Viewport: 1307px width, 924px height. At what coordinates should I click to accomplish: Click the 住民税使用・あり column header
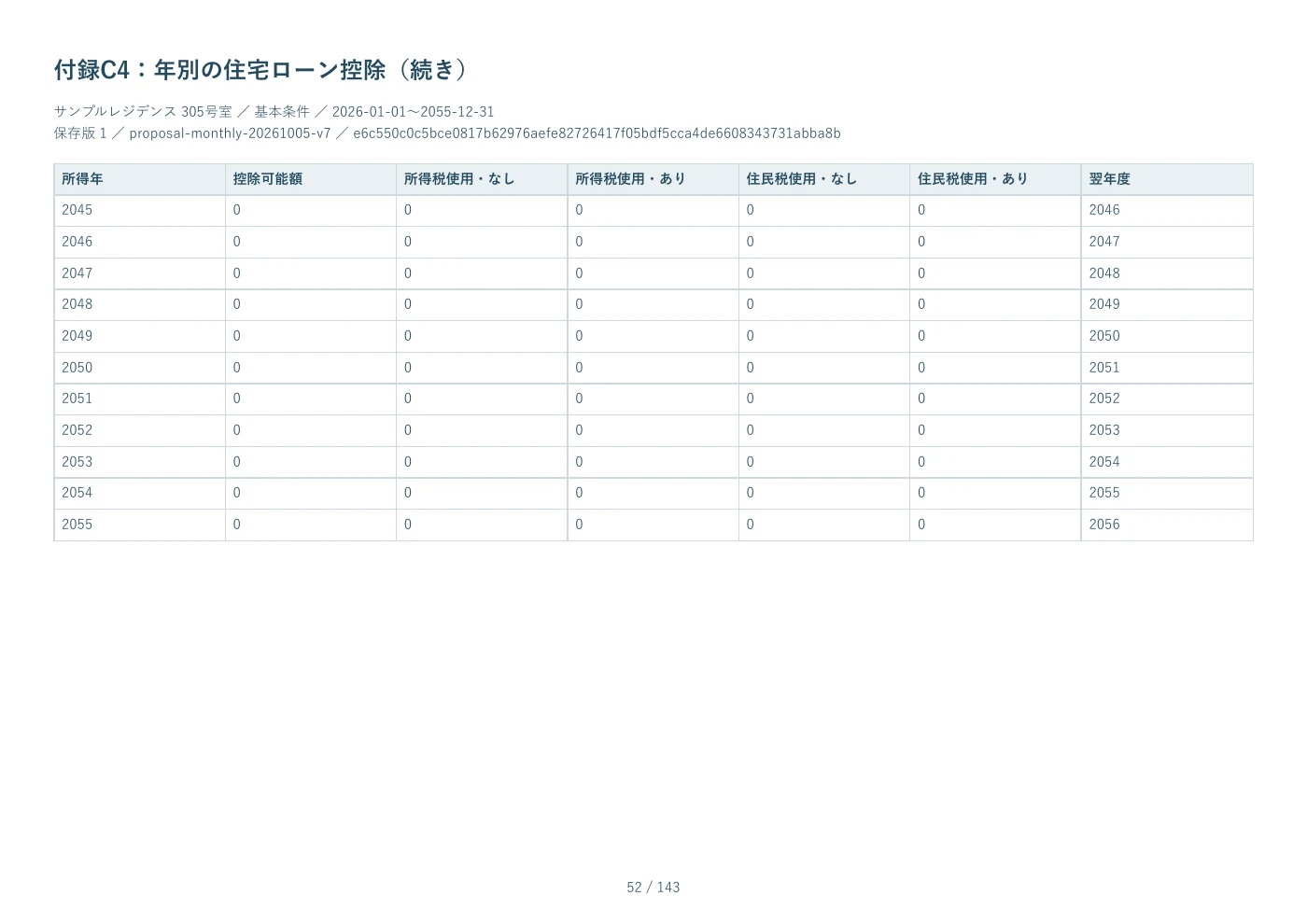[995, 179]
